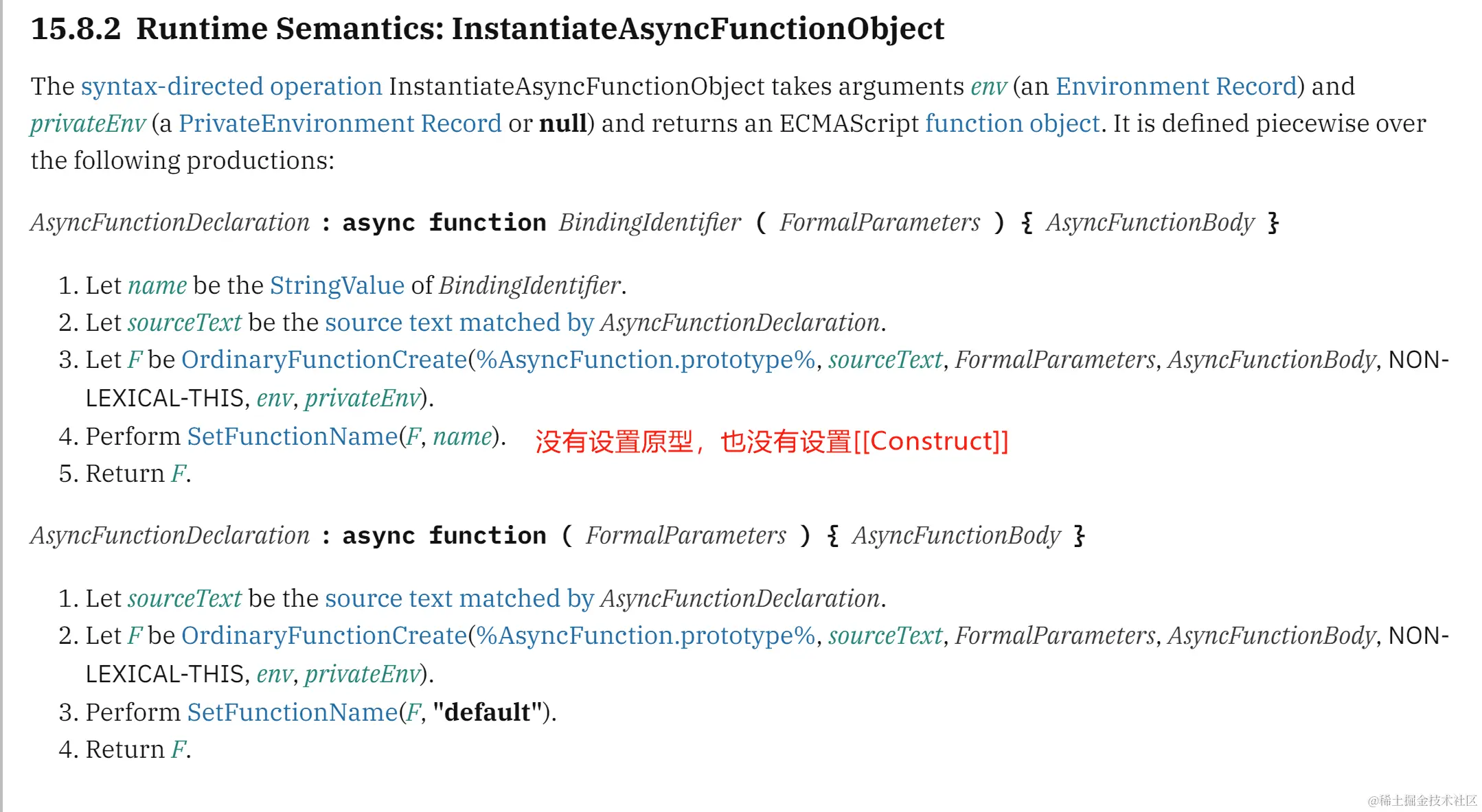The image size is (1482, 812).
Task: Follow the Environment Record link
Action: pyautogui.click(x=1176, y=86)
